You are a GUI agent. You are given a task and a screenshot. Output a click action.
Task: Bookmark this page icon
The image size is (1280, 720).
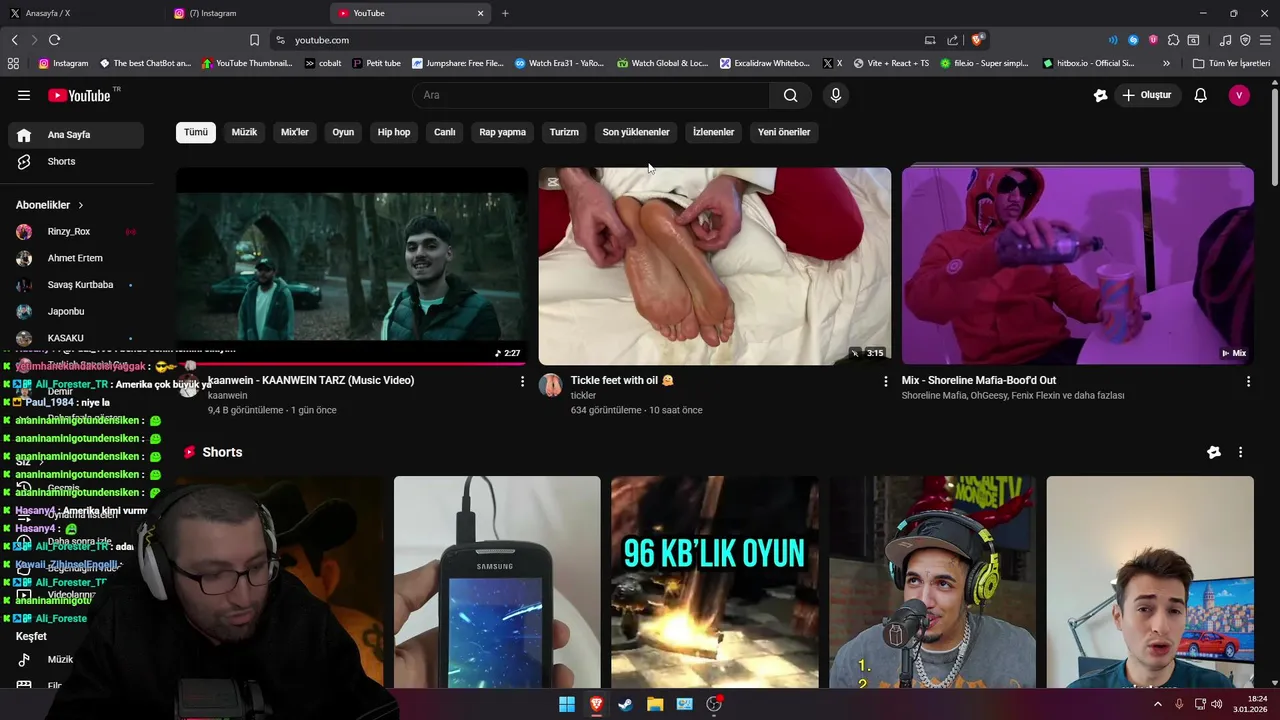point(254,40)
